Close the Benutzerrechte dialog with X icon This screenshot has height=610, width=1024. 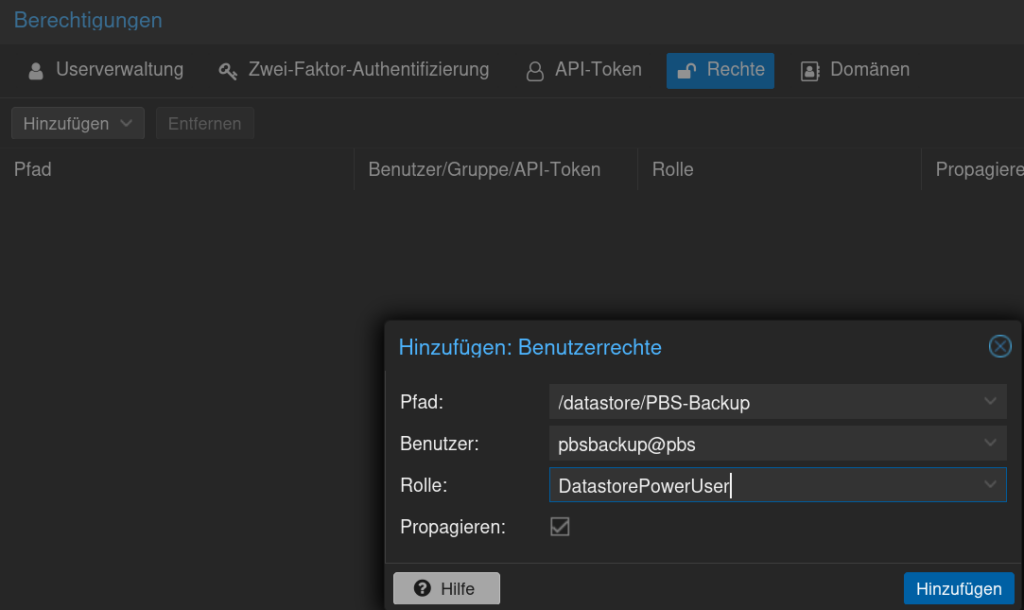pos(999,347)
